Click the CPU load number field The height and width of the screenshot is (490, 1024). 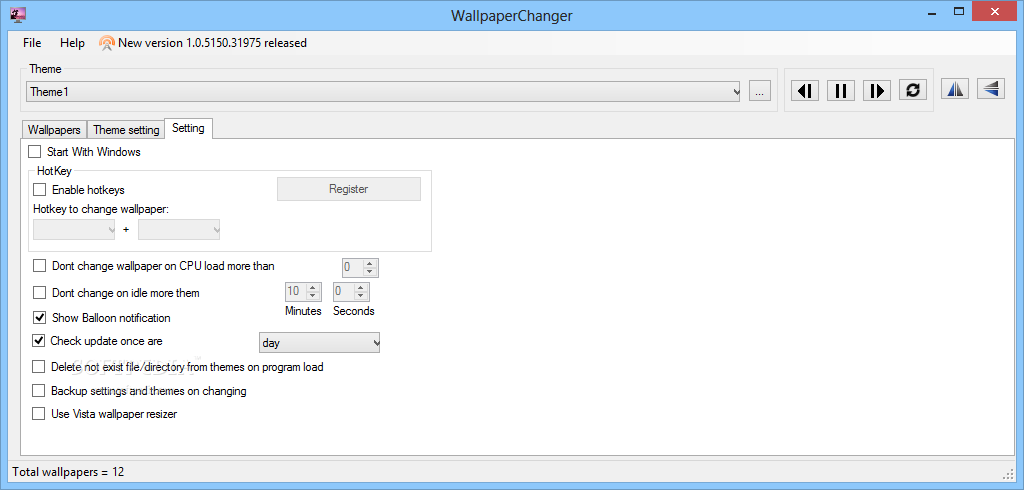pos(353,268)
